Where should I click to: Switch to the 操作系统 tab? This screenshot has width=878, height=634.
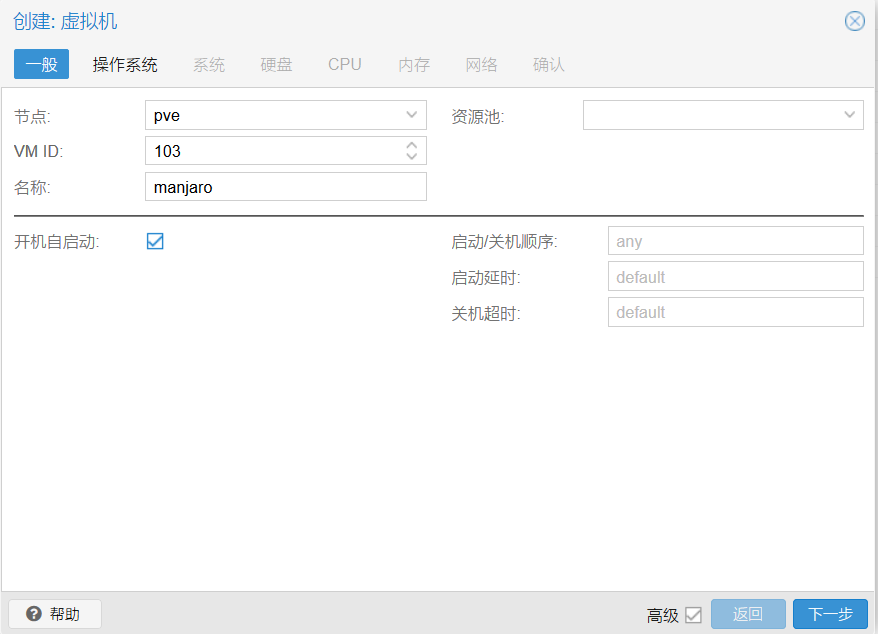pos(125,64)
